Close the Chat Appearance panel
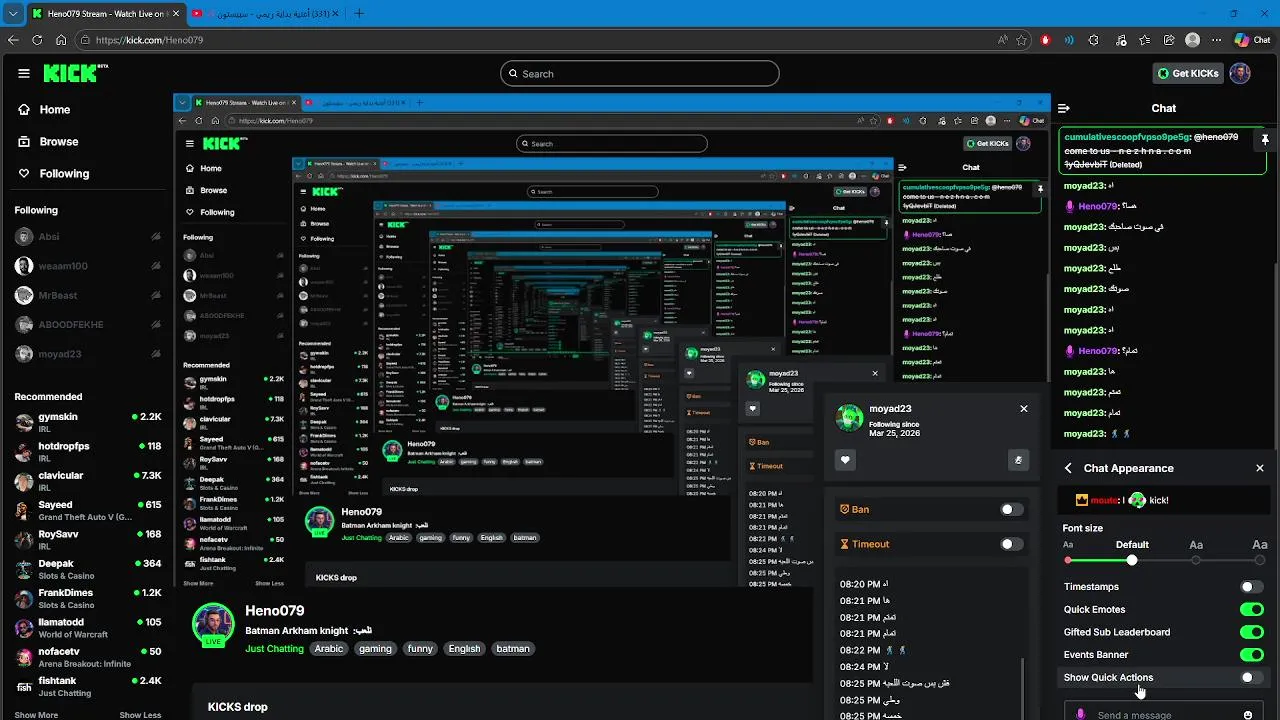This screenshot has height=720, width=1280. pos(1260,468)
